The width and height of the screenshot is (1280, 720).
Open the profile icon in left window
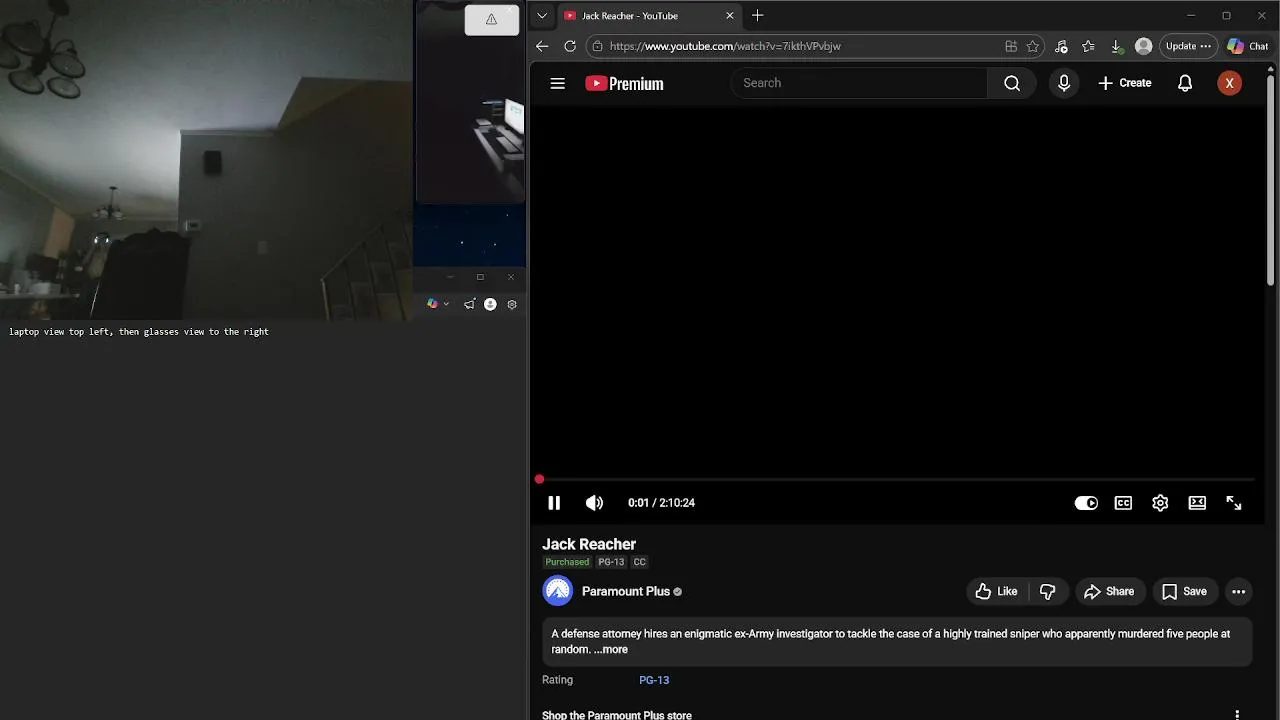(490, 304)
